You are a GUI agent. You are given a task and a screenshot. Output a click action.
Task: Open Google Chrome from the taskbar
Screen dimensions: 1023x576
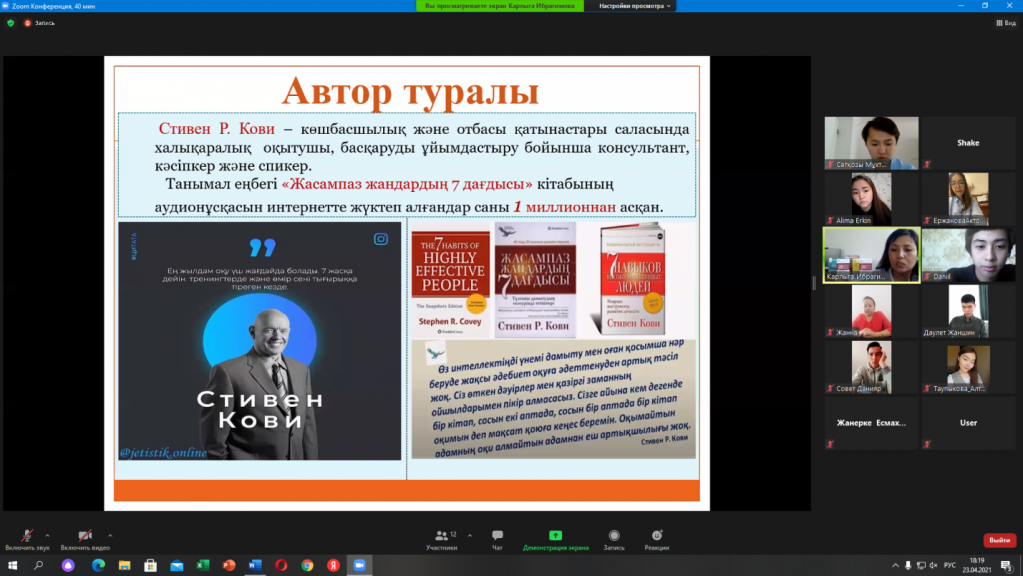point(307,566)
